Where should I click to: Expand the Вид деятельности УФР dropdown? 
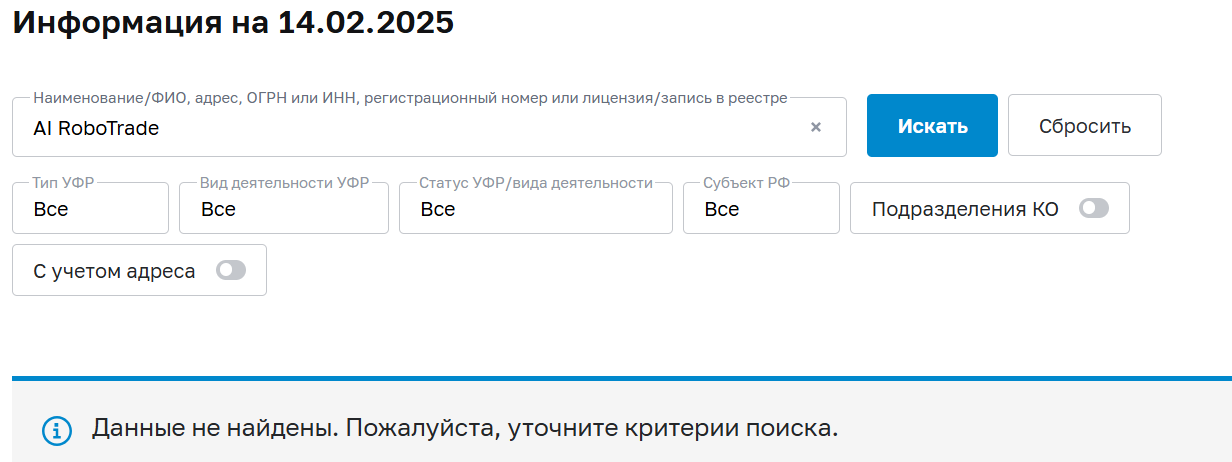pyautogui.click(x=284, y=209)
